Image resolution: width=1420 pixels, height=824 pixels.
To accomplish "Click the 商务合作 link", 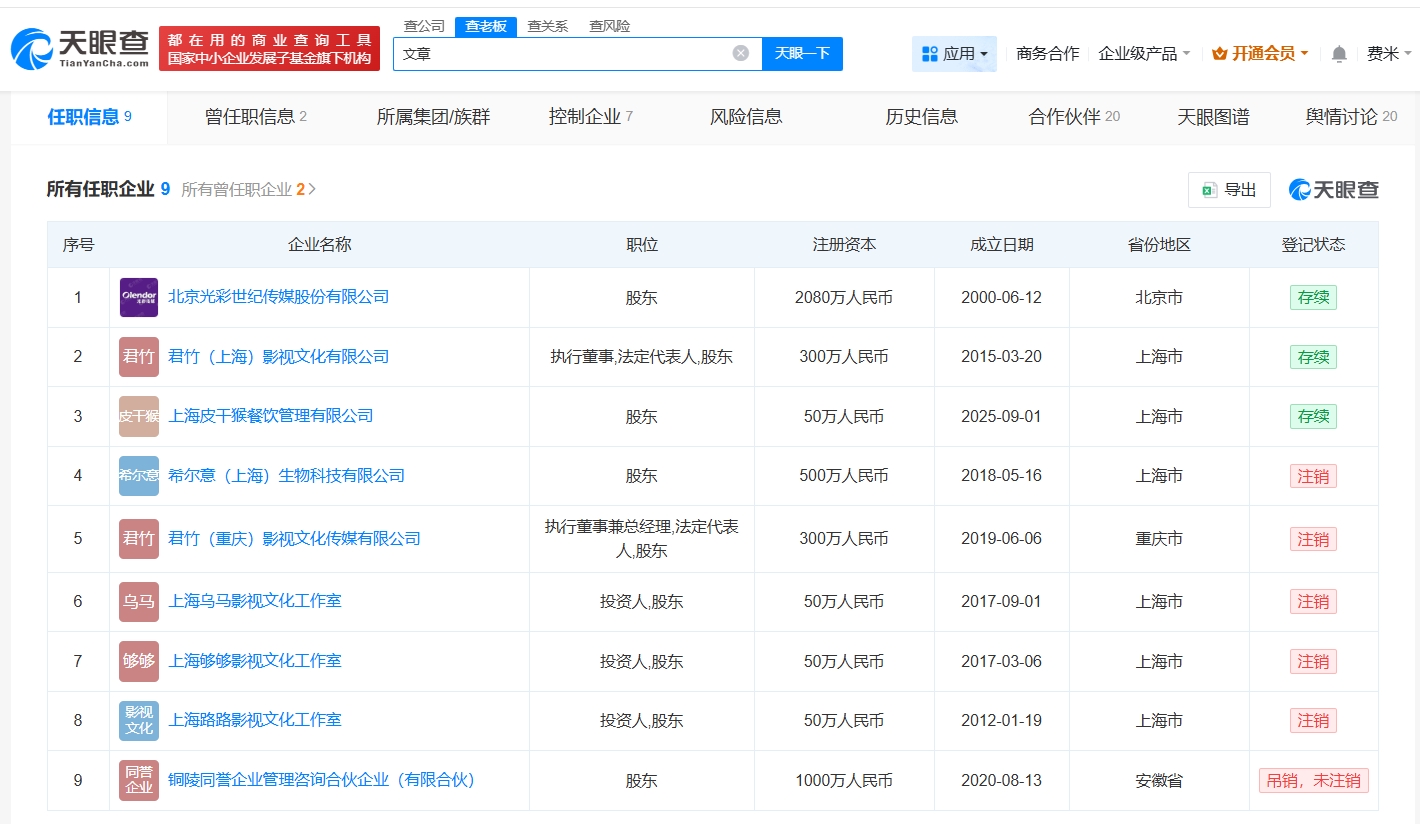I will [x=1047, y=54].
